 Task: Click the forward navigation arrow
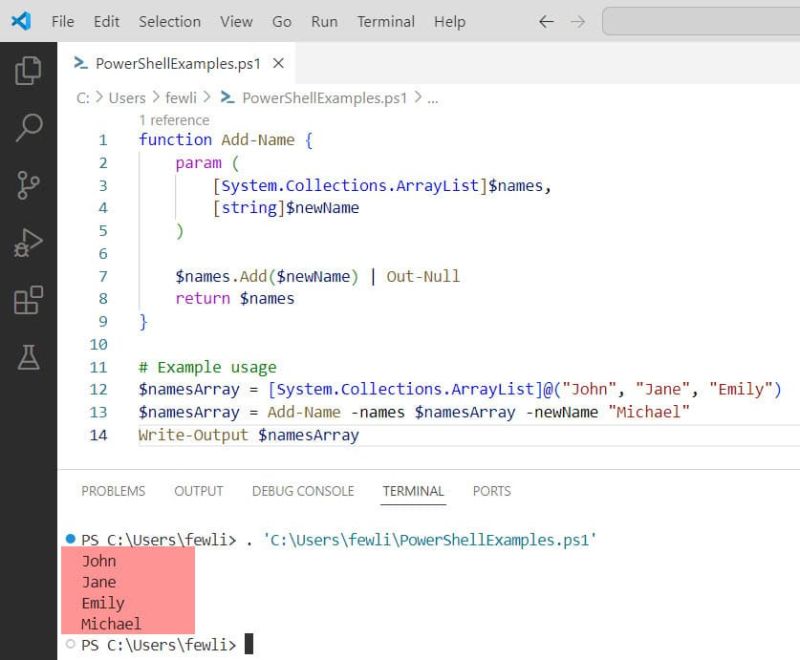point(578,20)
